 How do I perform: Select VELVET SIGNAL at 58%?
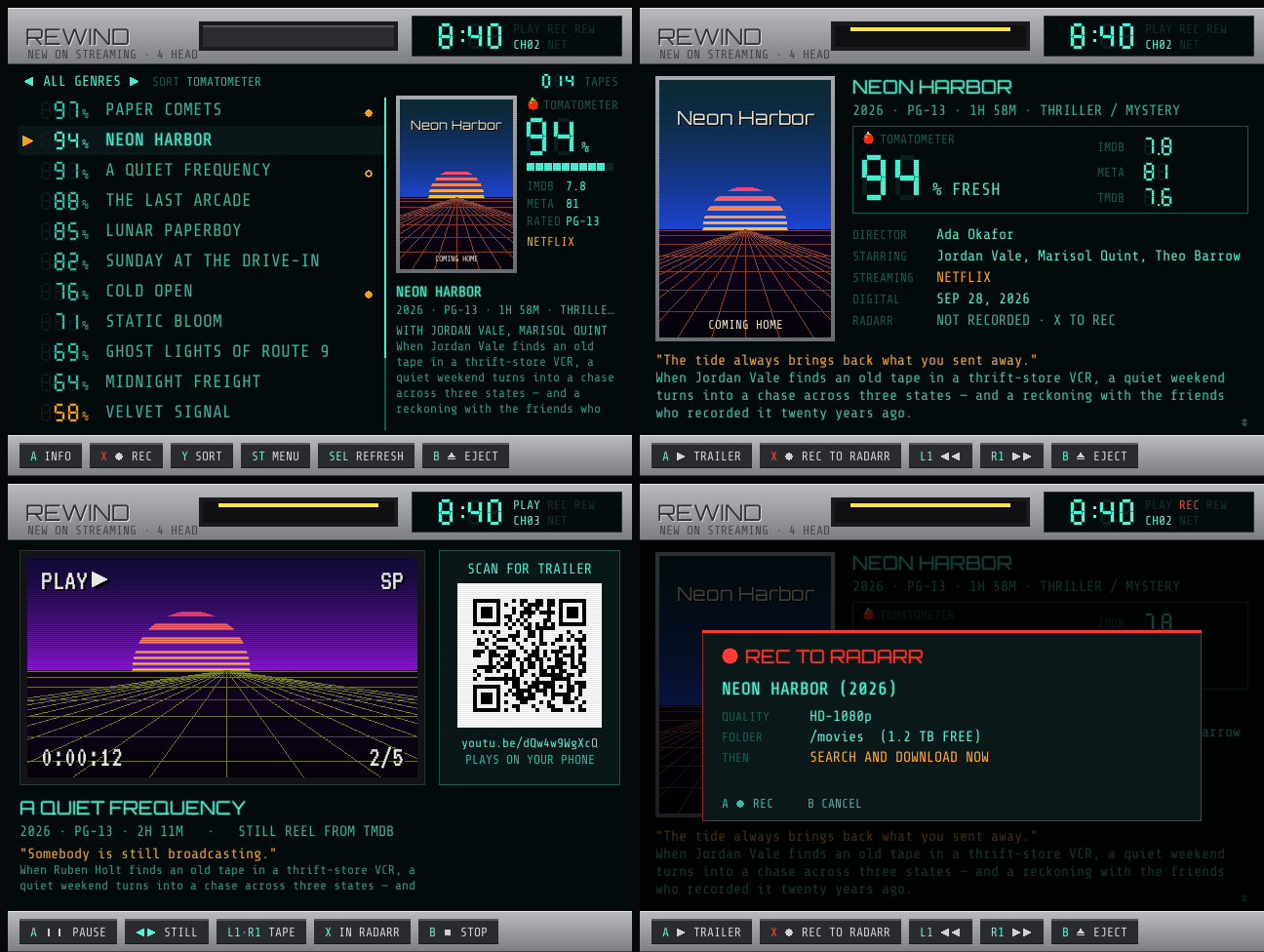pos(201,412)
